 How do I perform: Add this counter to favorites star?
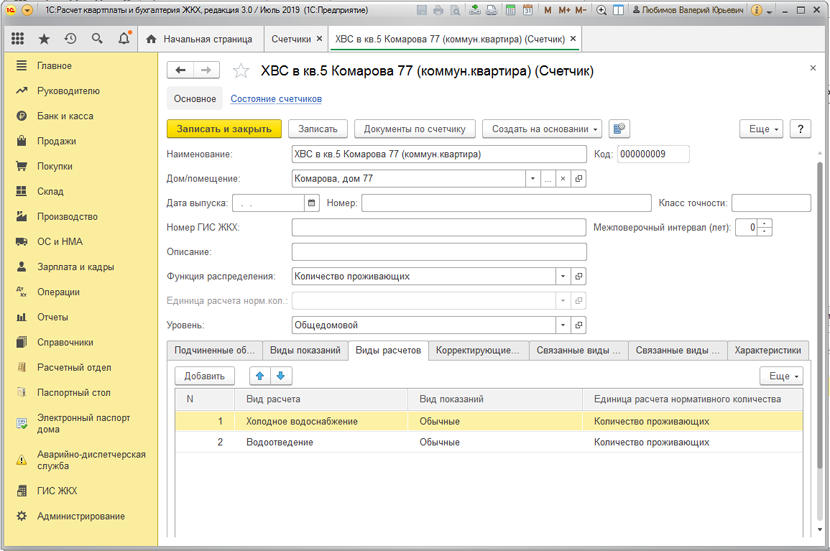point(240,71)
